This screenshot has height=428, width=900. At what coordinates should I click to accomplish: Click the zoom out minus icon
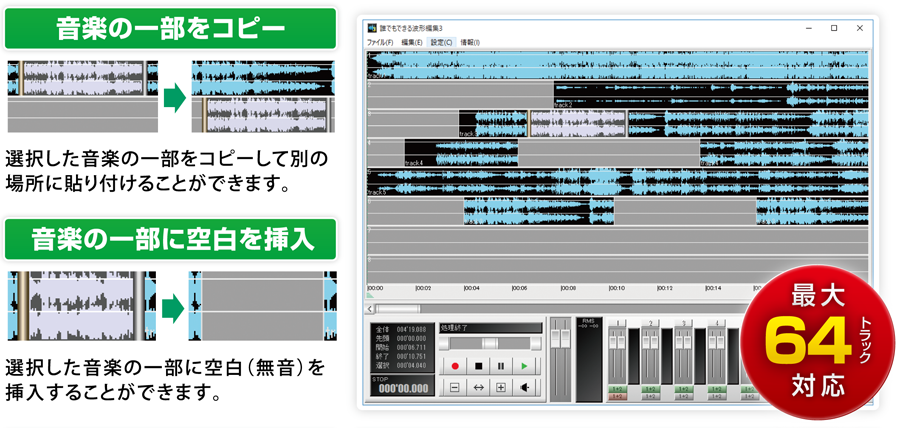coord(455,386)
